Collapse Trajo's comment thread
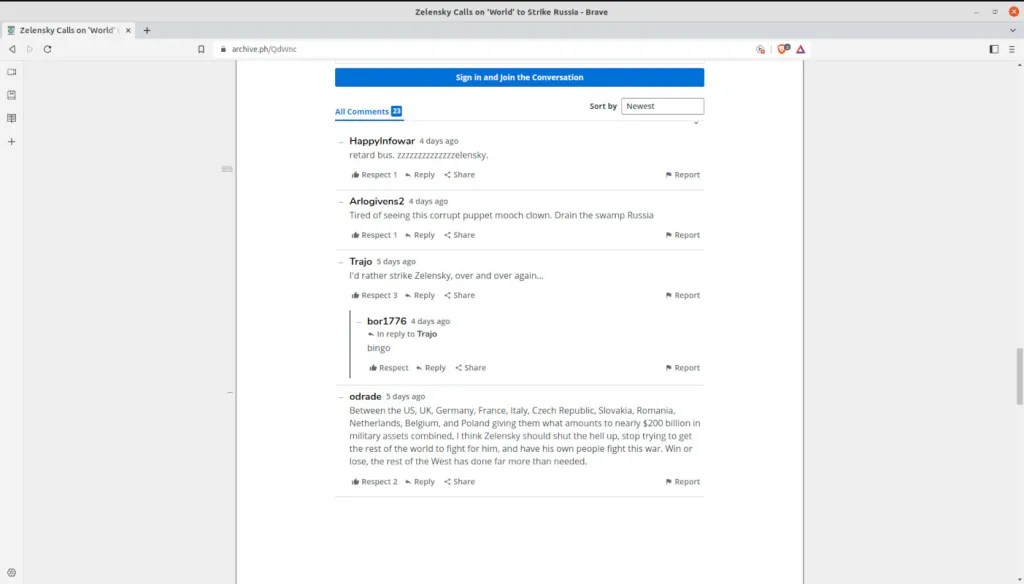1024x584 pixels. coord(341,262)
